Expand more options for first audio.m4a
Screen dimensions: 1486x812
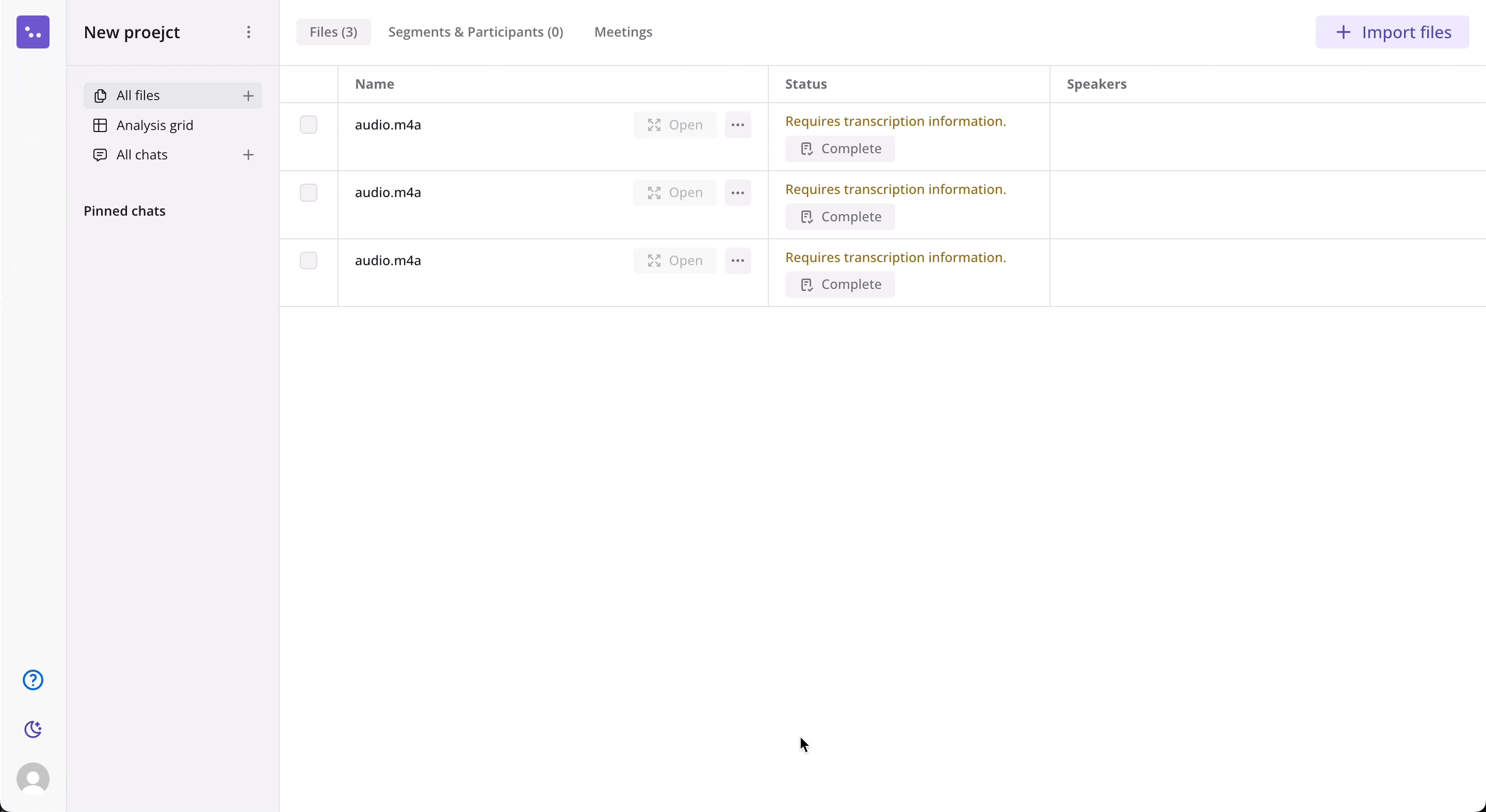tap(738, 125)
